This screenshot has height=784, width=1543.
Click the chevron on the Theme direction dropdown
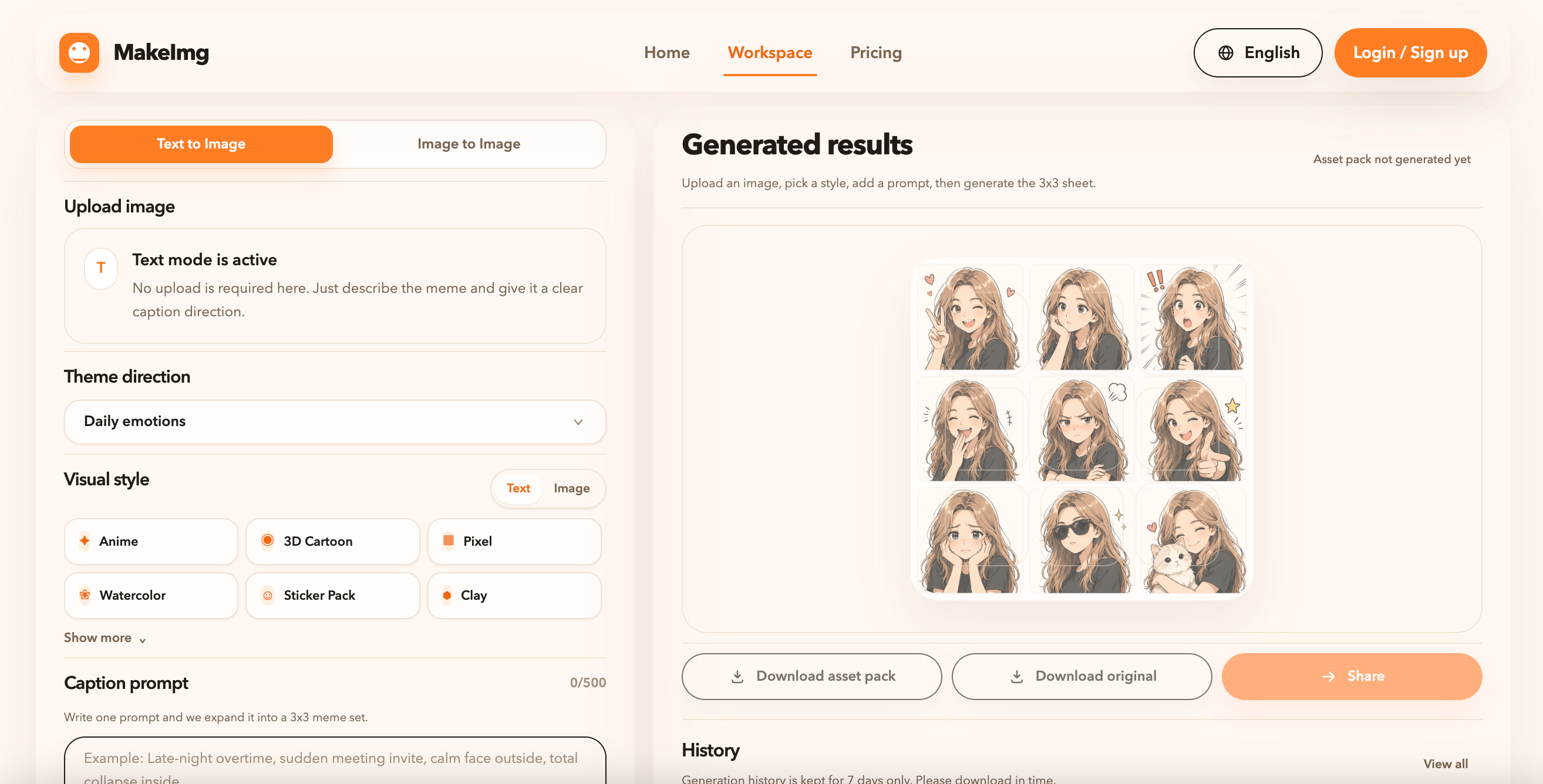[578, 422]
